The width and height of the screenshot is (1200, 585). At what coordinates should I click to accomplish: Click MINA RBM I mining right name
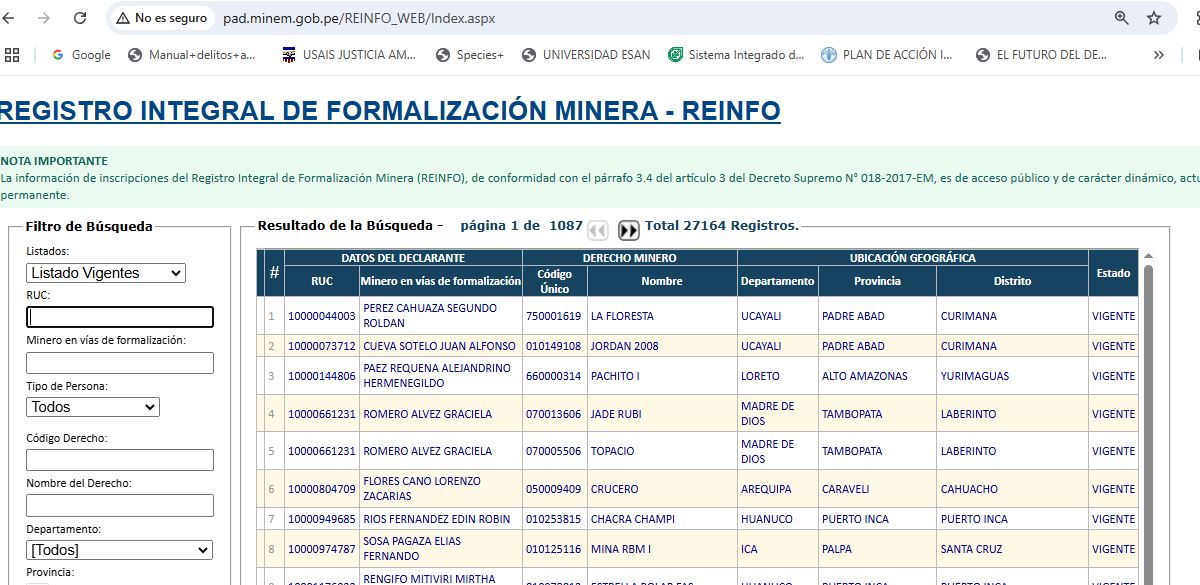(620, 549)
